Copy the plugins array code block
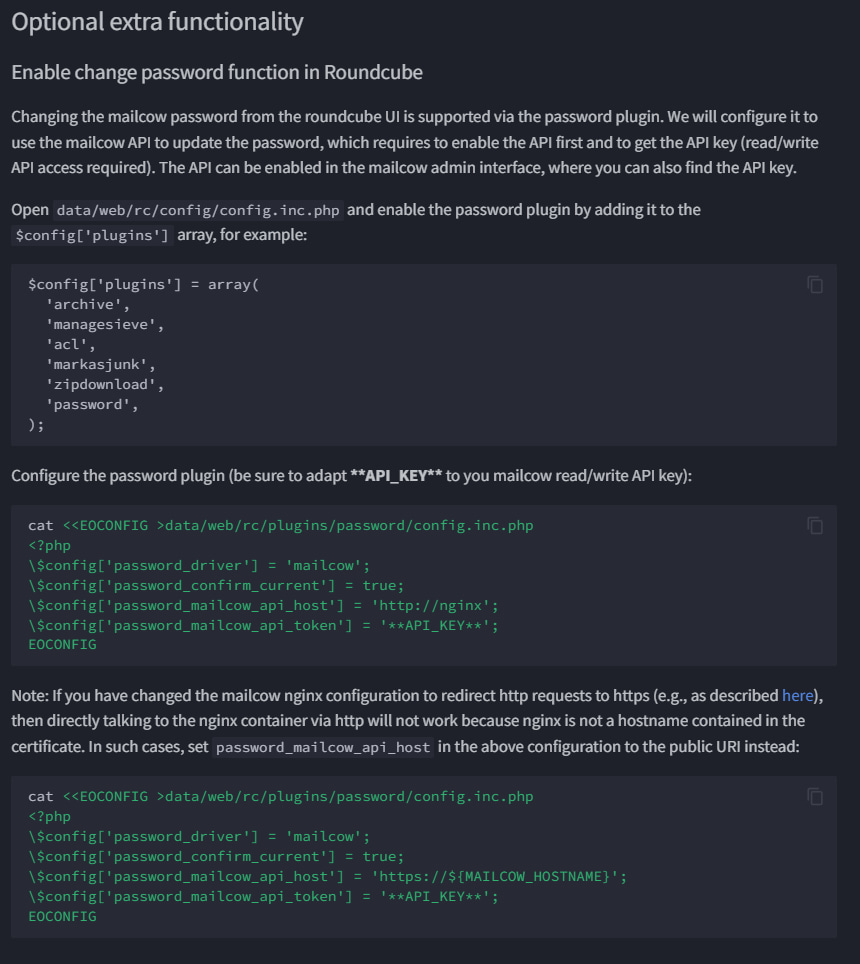The image size is (860, 964). pyautogui.click(x=815, y=284)
